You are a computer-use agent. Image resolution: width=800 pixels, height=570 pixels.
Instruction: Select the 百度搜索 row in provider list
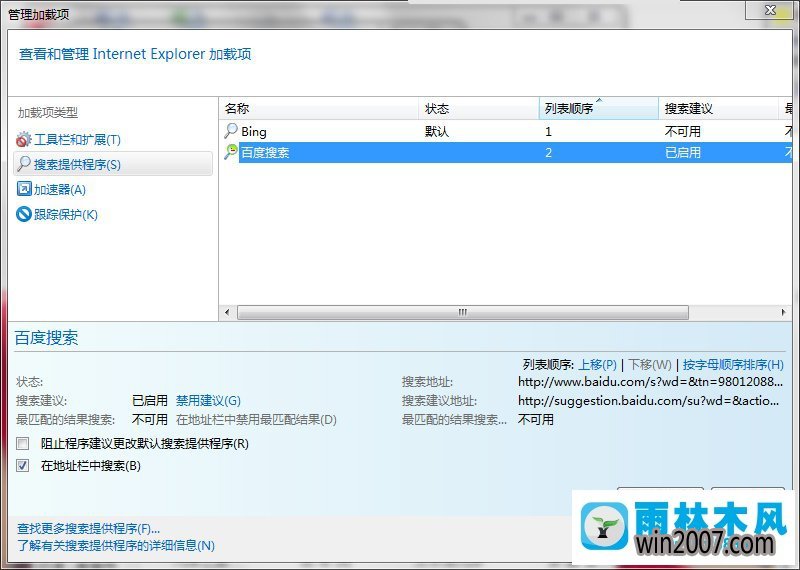click(x=506, y=153)
